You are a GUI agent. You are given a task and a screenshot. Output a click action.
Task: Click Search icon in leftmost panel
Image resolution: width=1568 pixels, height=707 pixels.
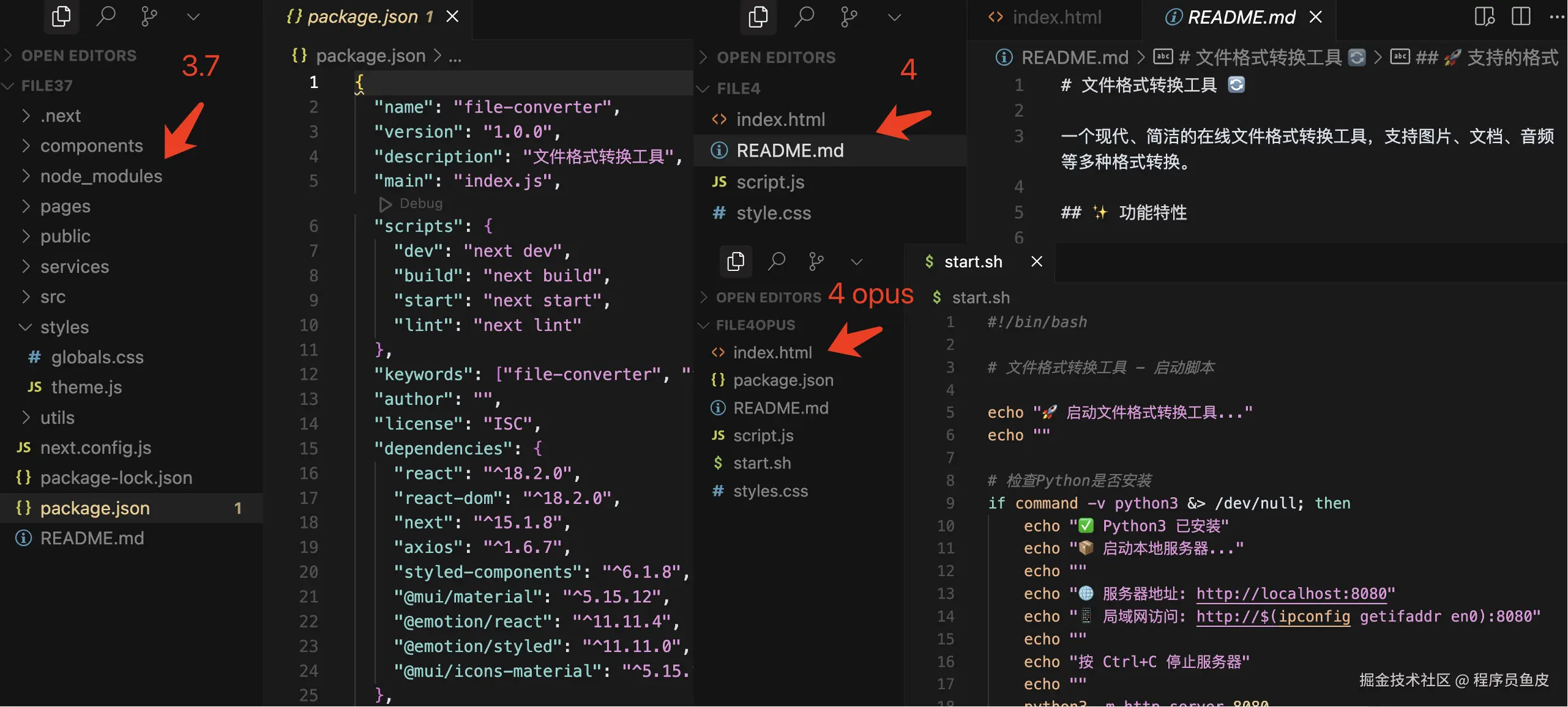pyautogui.click(x=106, y=17)
